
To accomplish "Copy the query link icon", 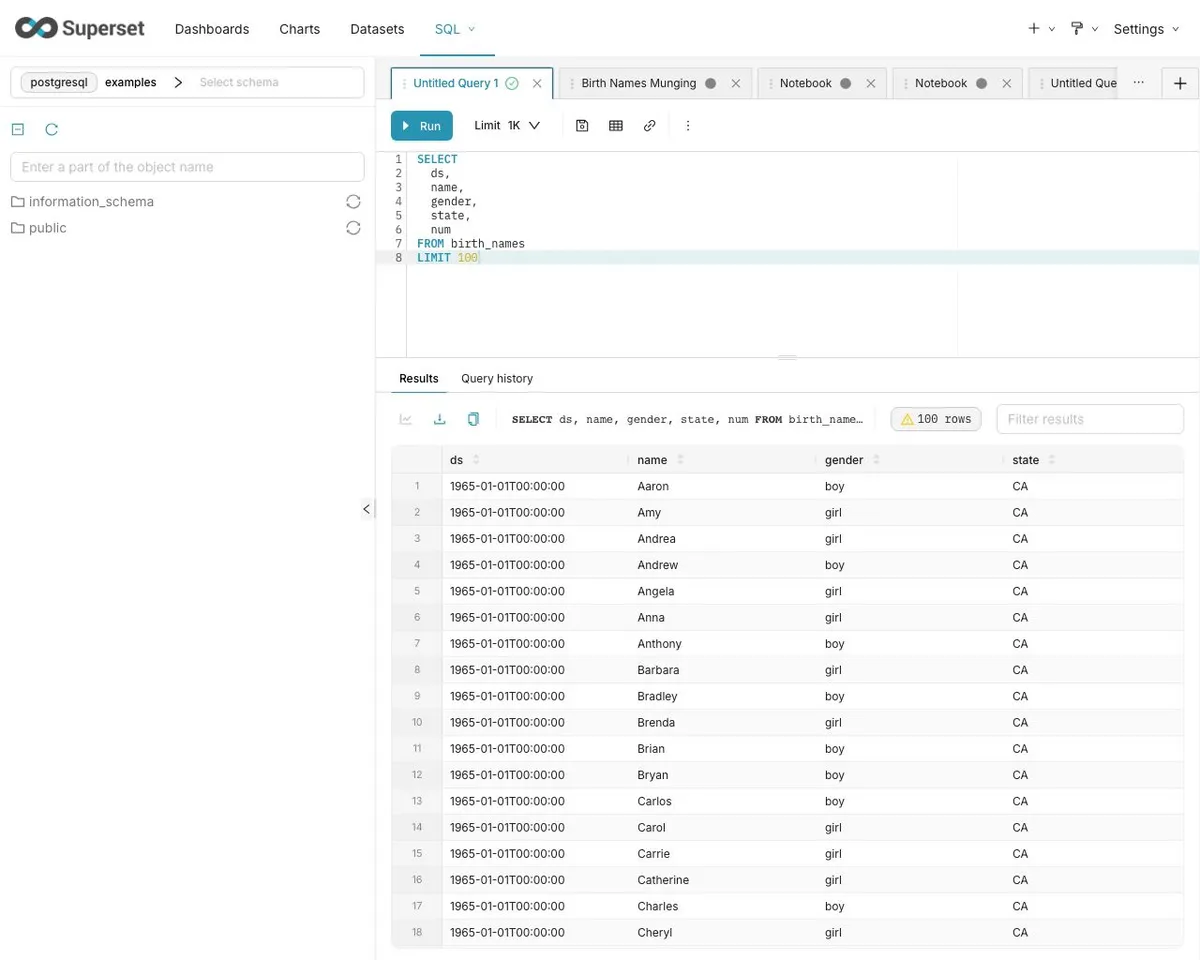I will pyautogui.click(x=650, y=126).
